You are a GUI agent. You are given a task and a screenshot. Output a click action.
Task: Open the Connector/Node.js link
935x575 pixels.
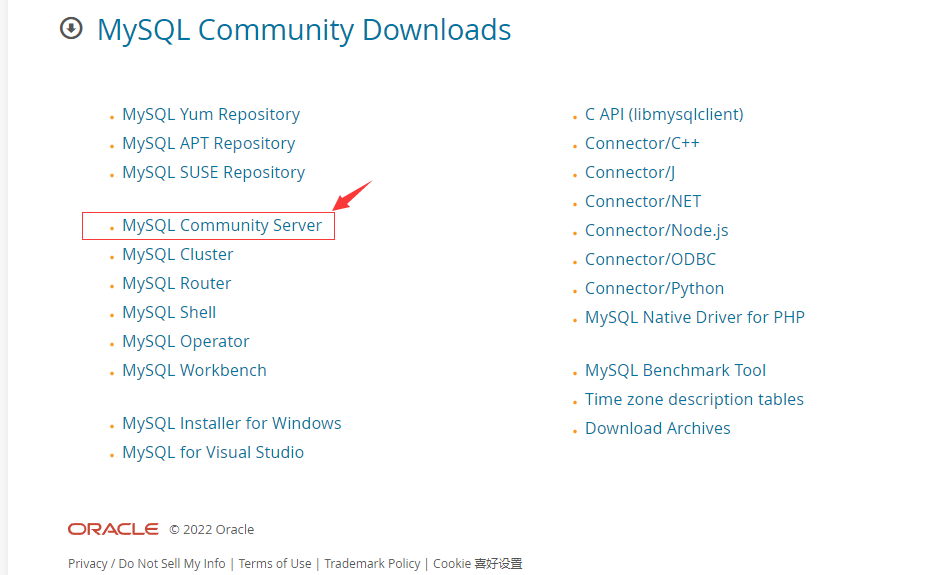click(x=657, y=230)
